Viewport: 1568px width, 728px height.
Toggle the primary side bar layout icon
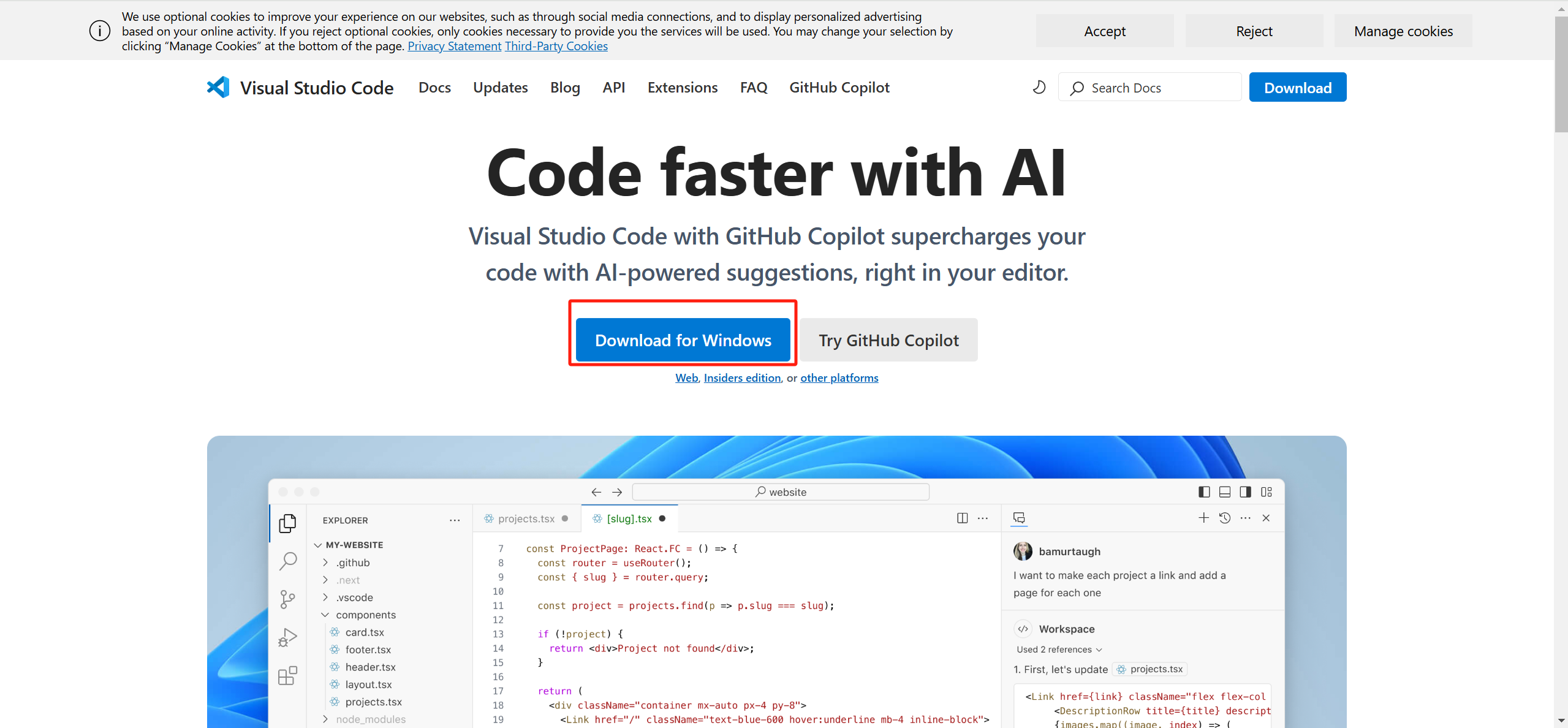click(1204, 492)
